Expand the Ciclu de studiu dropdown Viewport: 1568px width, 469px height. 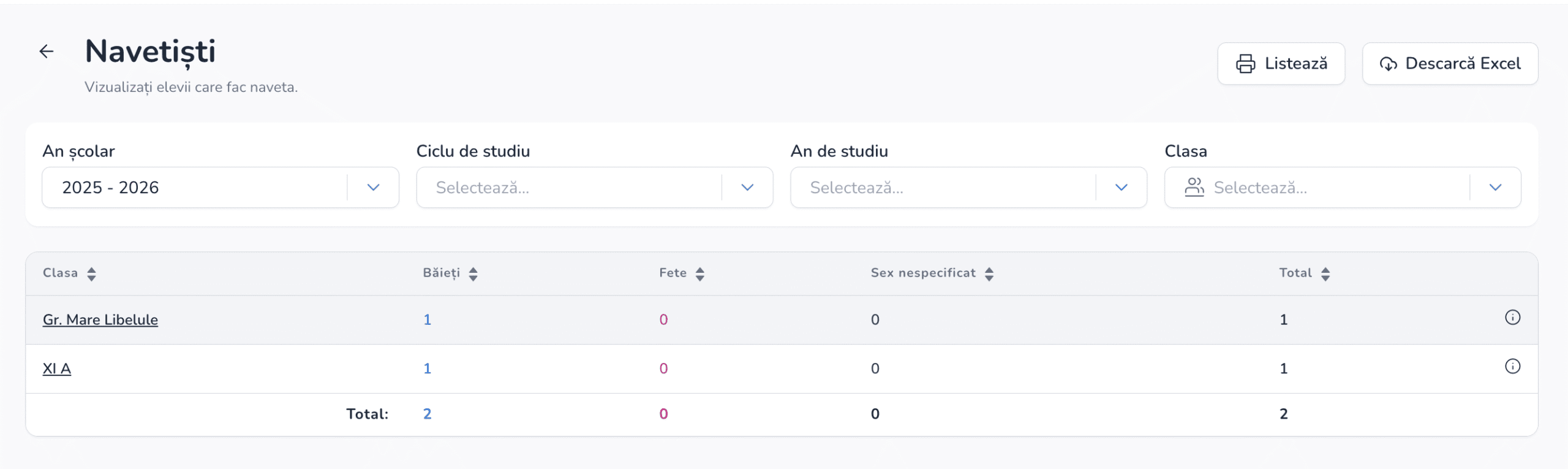click(x=747, y=188)
